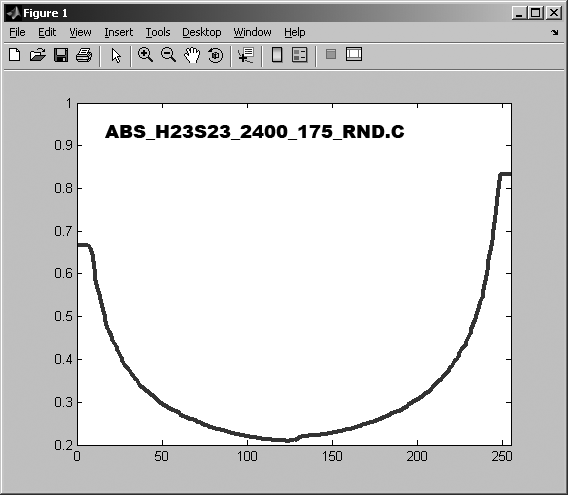
Task: Select the Zoom Out magnifier tool
Action: [168, 55]
